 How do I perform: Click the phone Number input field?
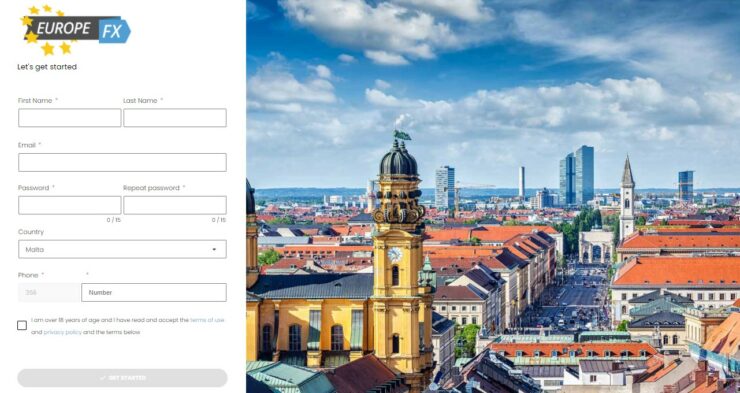pyautogui.click(x=154, y=293)
